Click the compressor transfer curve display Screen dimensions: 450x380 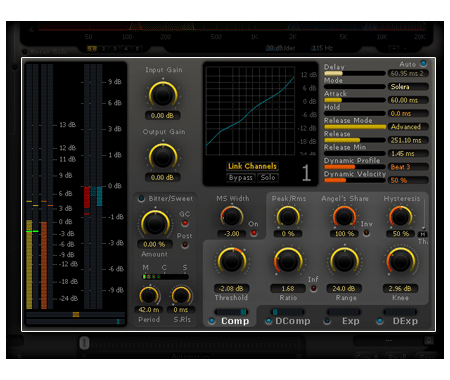[250, 111]
